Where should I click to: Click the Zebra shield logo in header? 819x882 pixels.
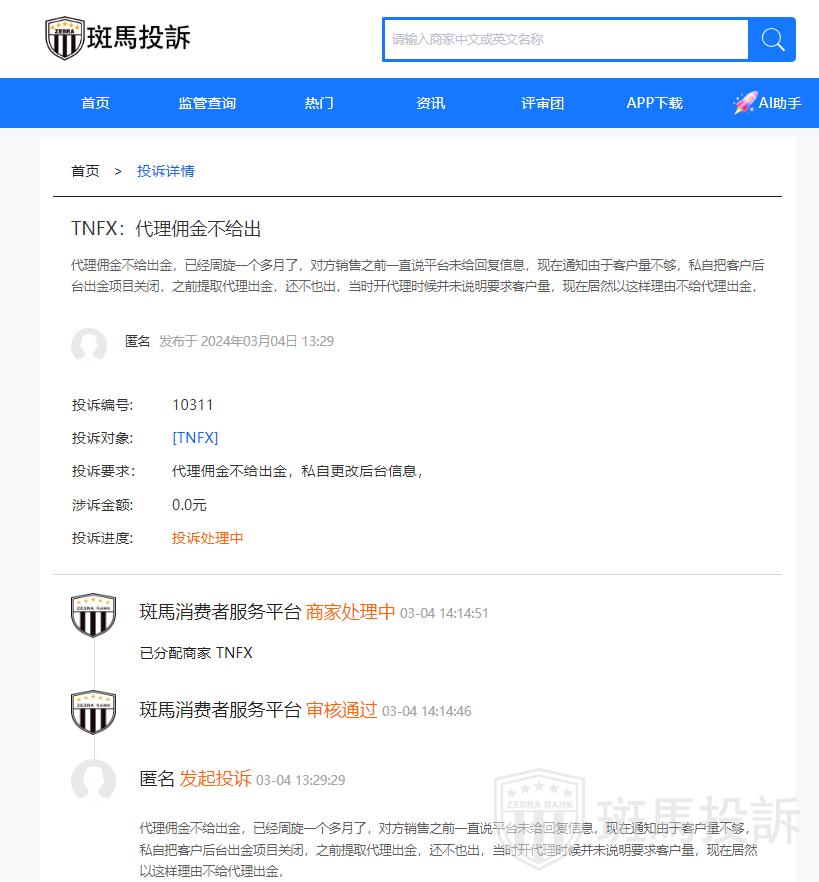coord(65,38)
